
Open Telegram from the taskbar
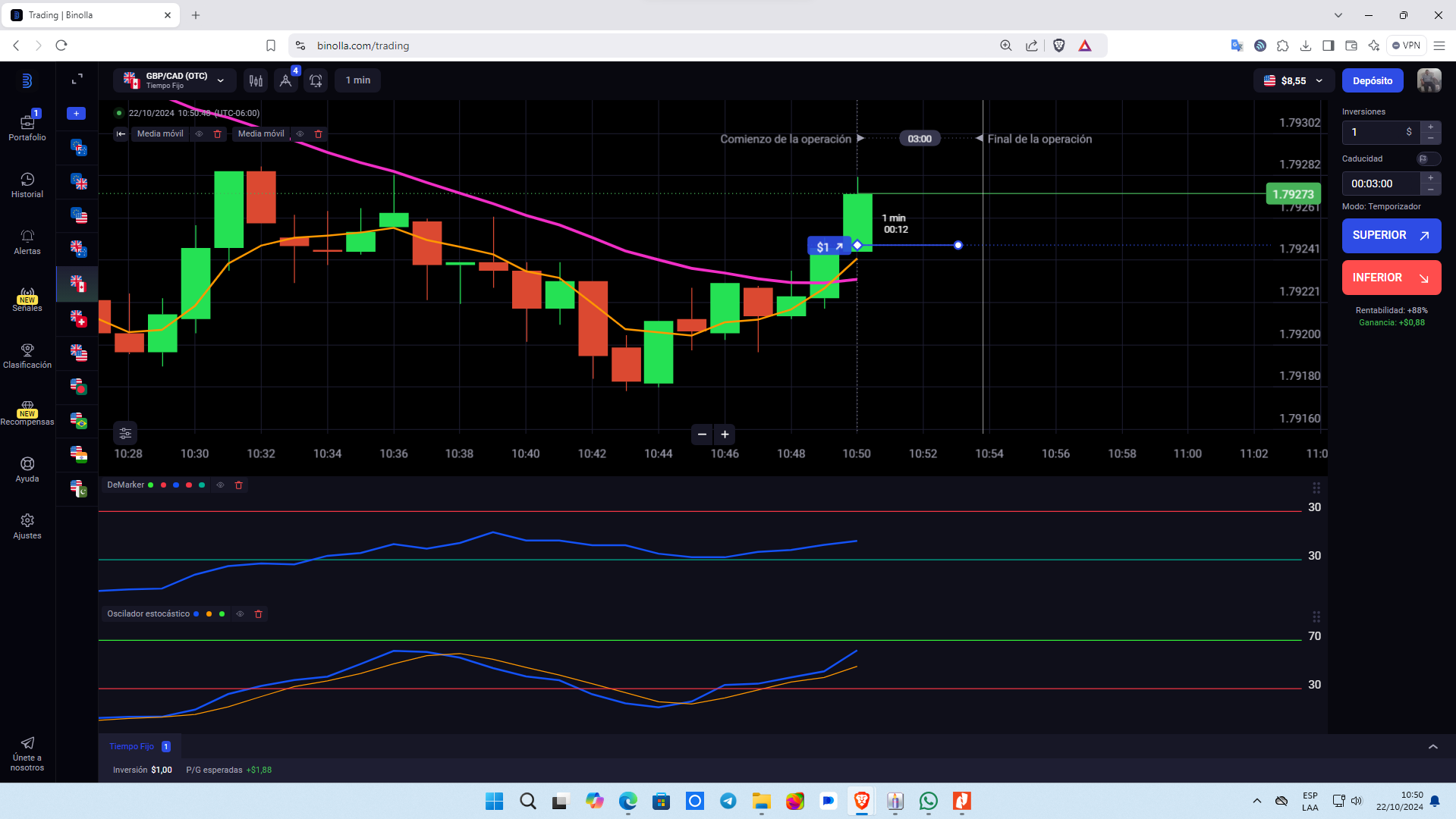click(728, 801)
